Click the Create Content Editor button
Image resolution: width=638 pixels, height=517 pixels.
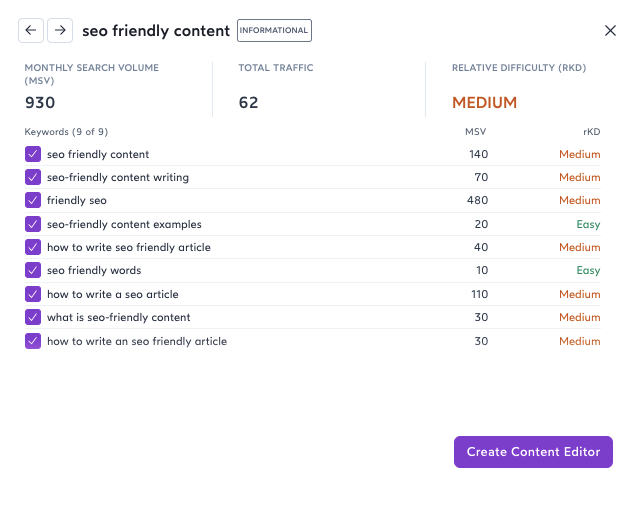point(533,452)
